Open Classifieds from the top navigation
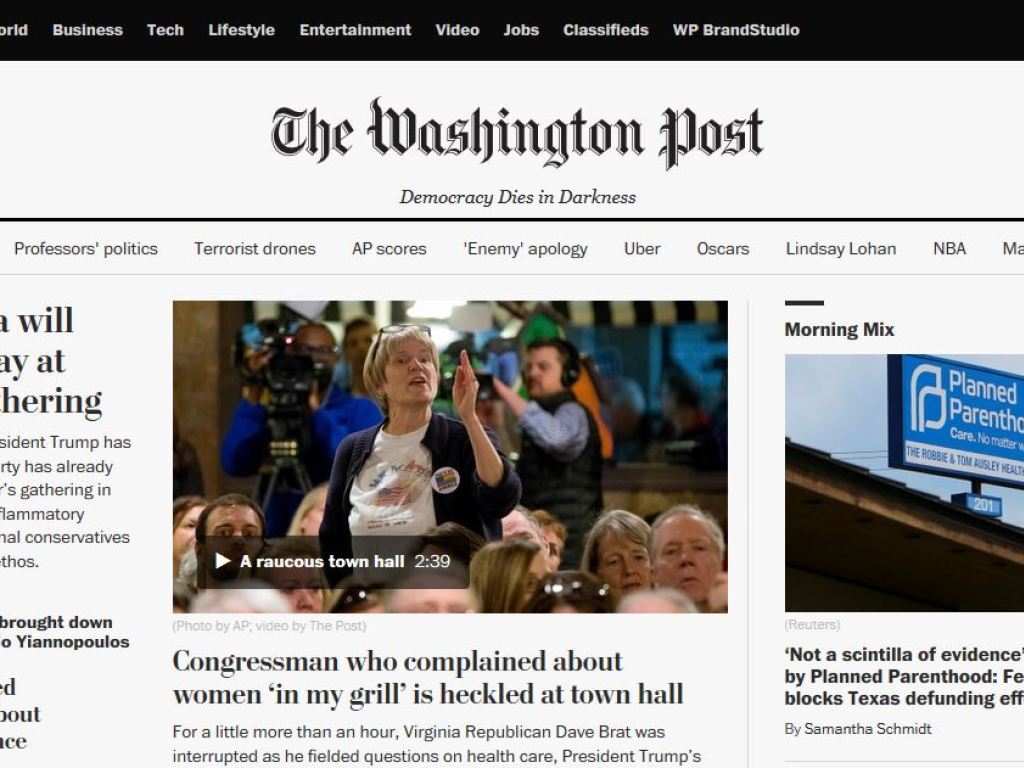 tap(606, 30)
